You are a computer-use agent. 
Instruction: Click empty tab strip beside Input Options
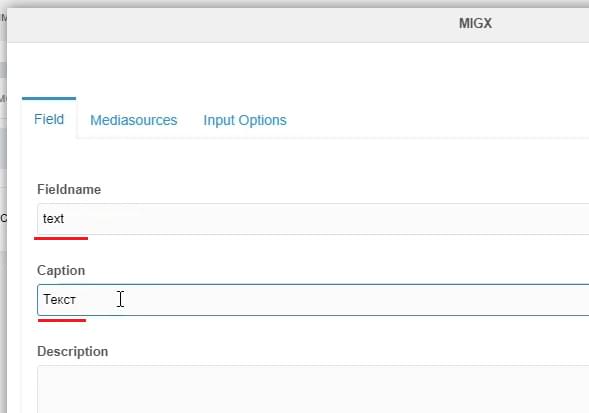[436, 120]
